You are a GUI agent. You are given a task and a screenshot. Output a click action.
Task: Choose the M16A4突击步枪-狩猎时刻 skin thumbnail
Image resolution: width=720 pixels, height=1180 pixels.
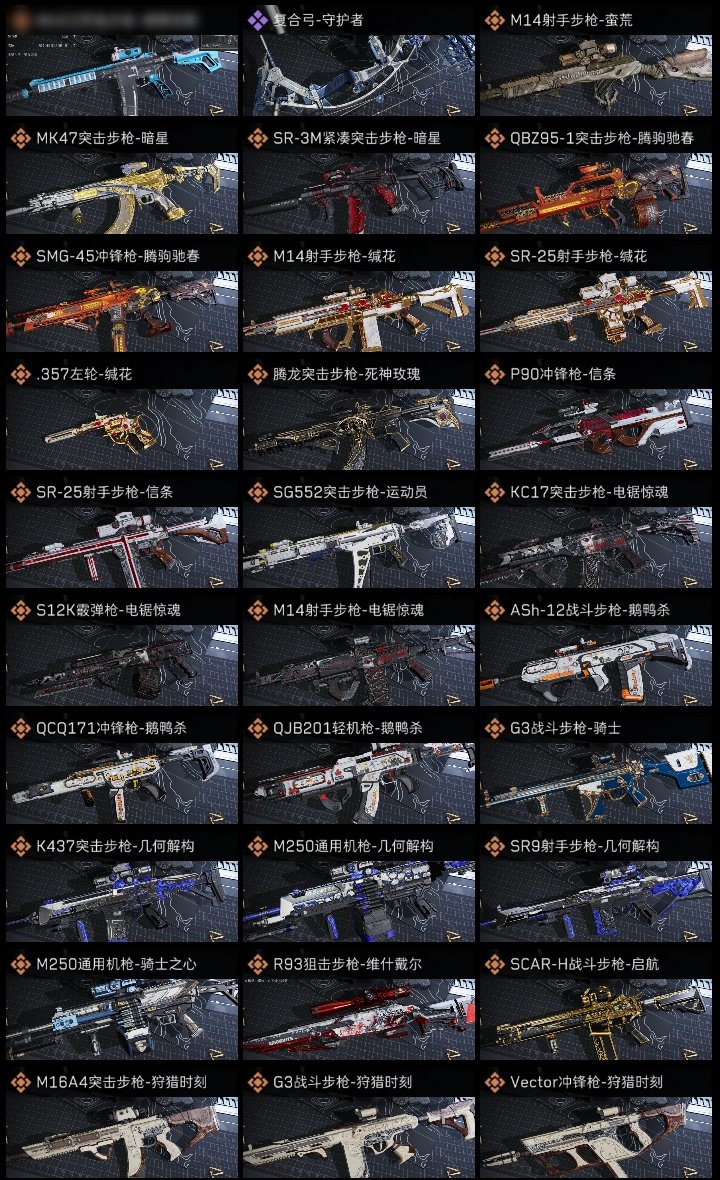pos(122,1137)
